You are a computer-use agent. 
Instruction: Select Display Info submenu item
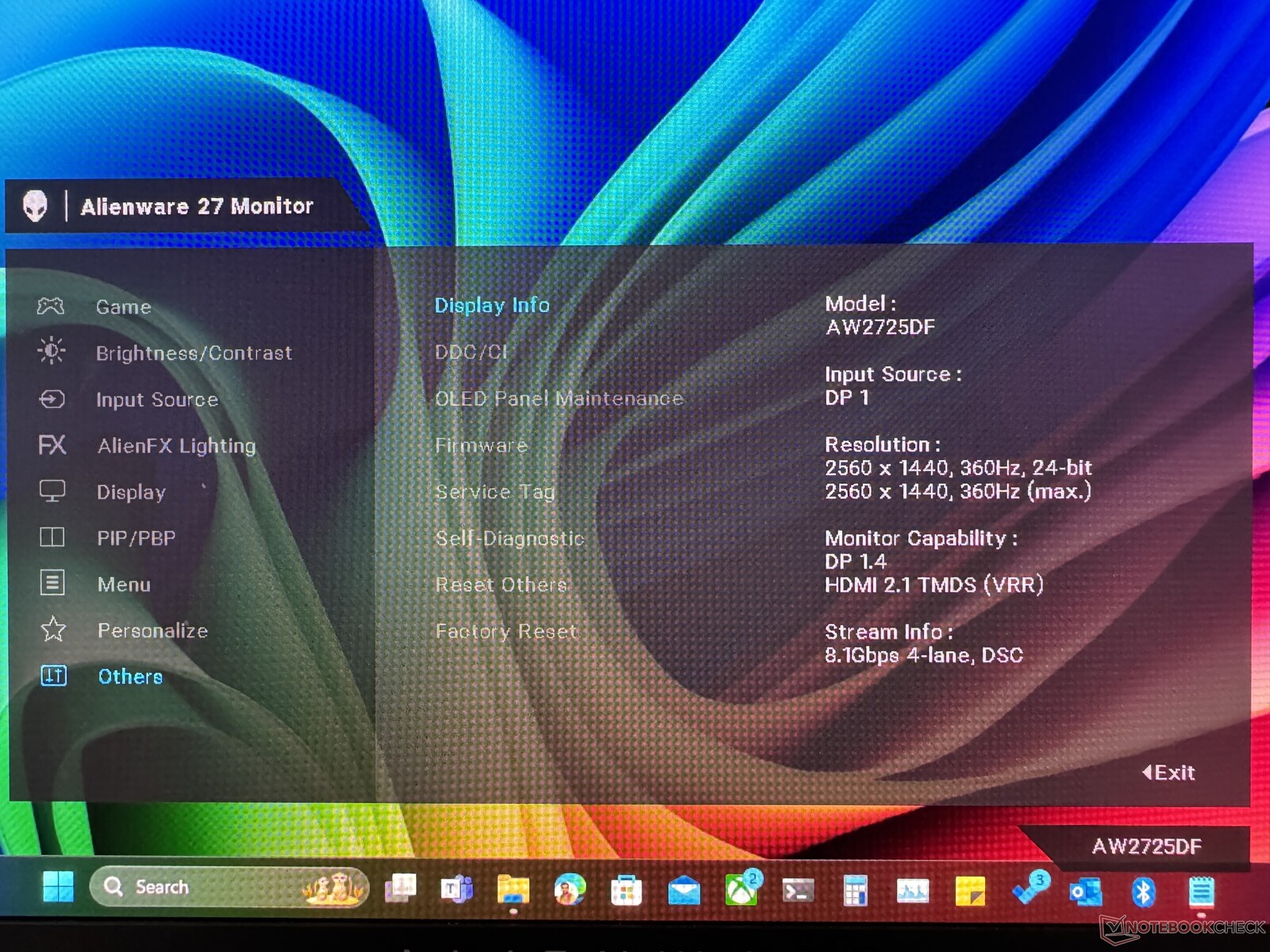point(492,305)
